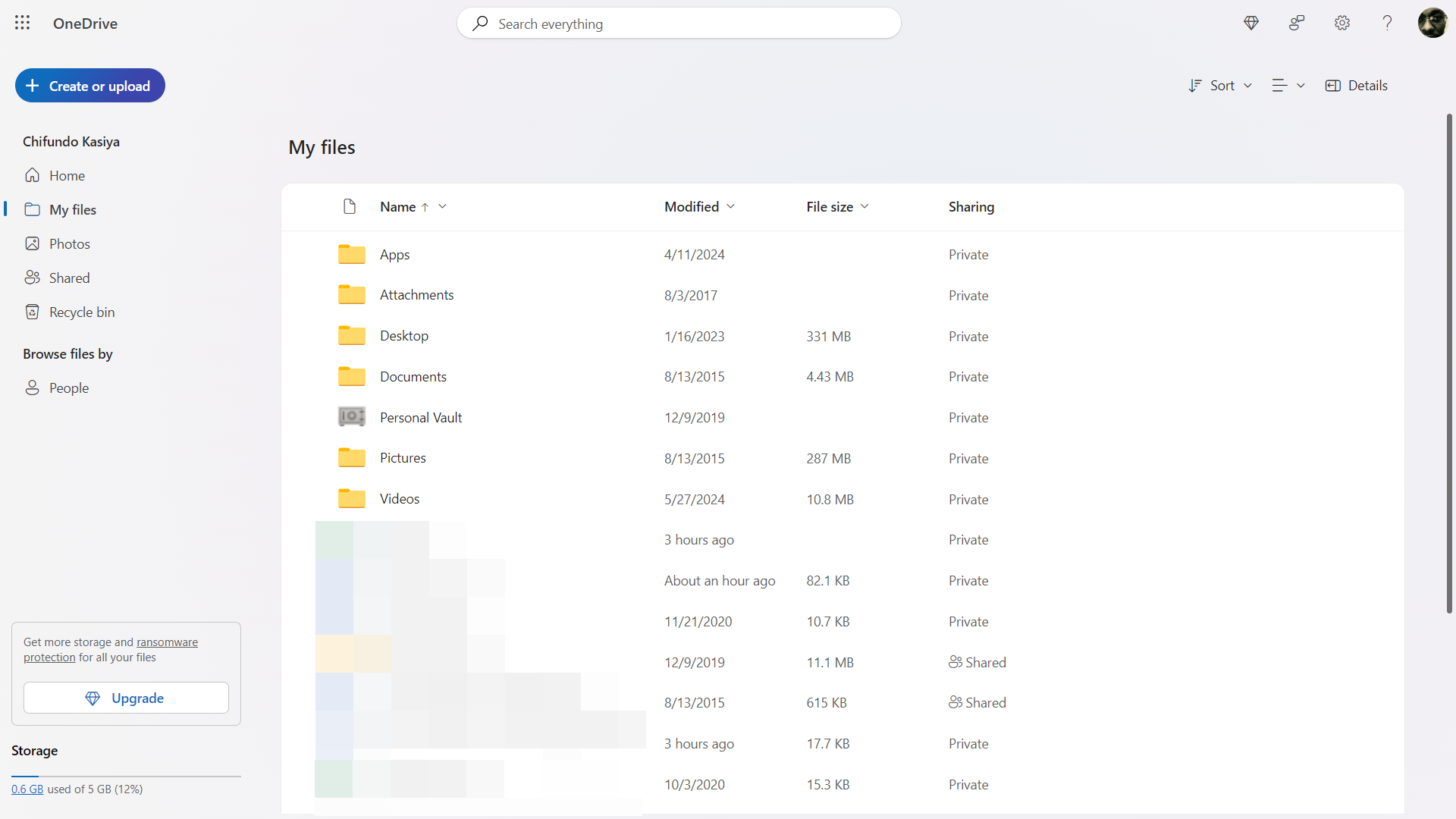The image size is (1456, 819).
Task: Click the user profile avatar icon
Action: click(1432, 23)
